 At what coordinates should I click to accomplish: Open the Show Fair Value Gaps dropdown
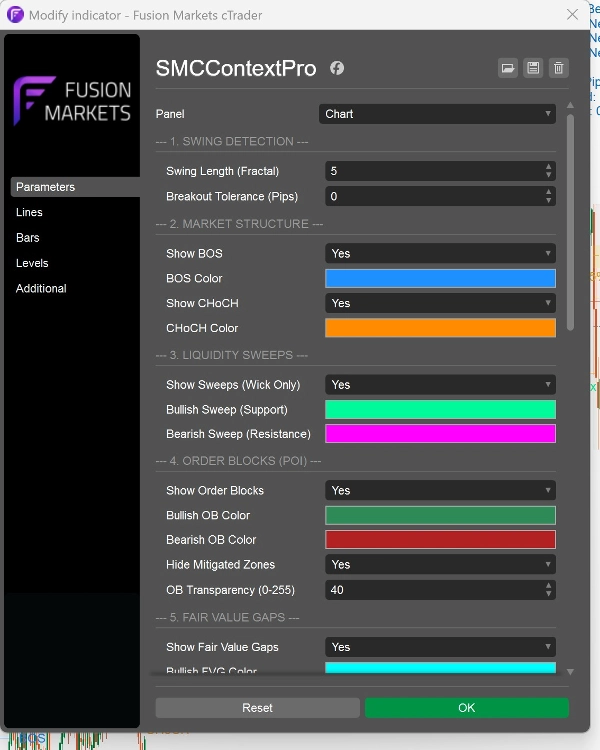(440, 647)
